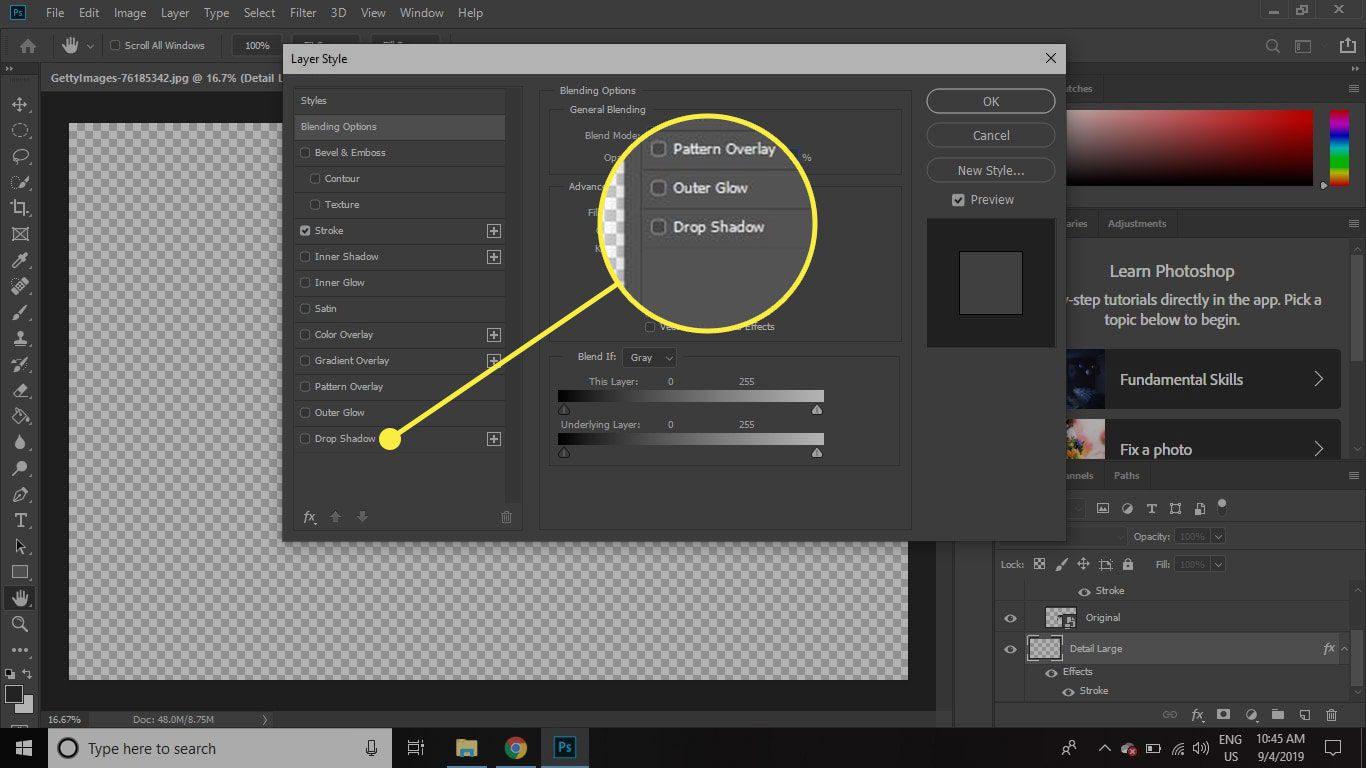Click the filter for type layers icon
Viewport: 1366px width, 768px height.
1151,508
